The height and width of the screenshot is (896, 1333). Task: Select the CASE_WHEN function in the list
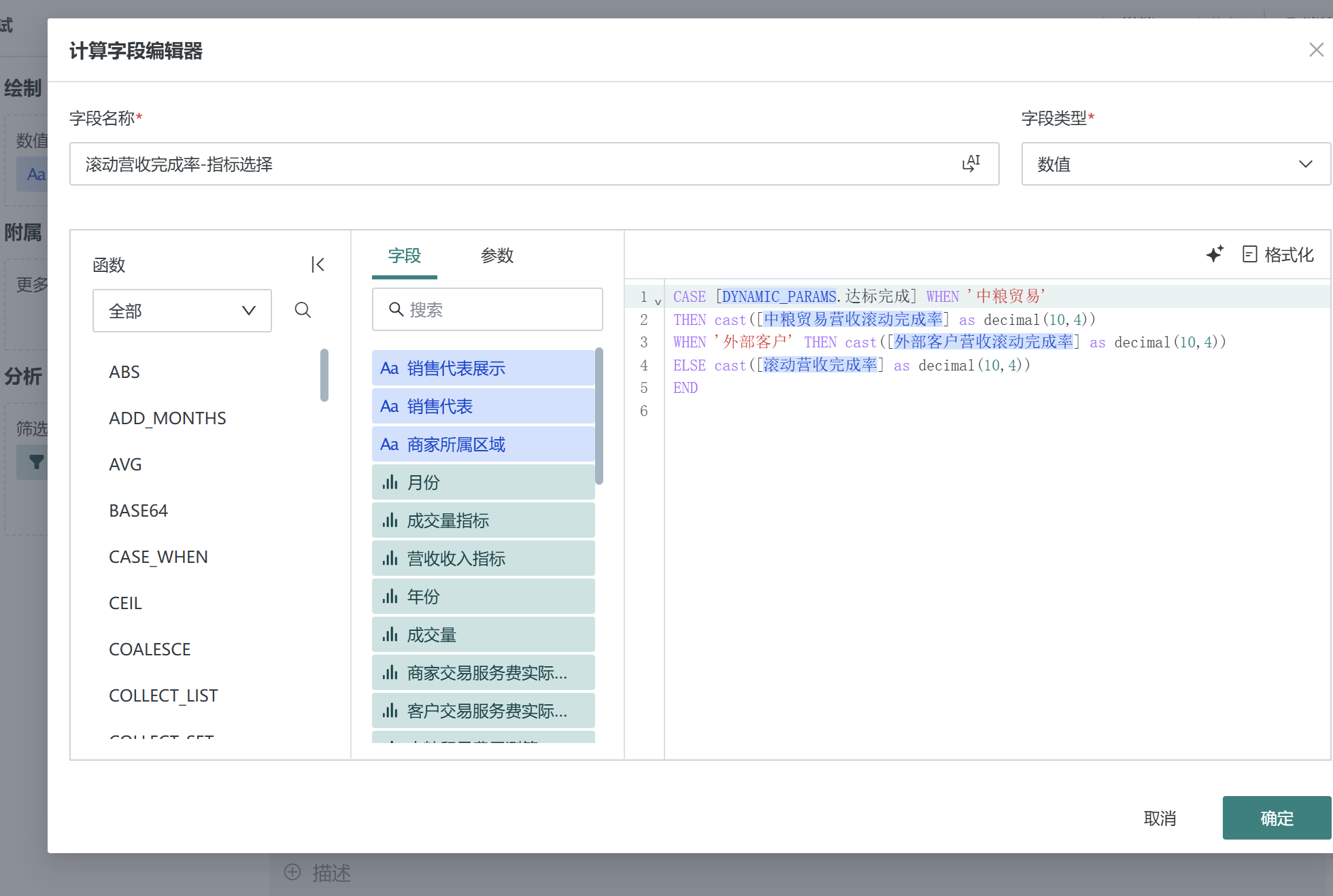click(x=158, y=556)
